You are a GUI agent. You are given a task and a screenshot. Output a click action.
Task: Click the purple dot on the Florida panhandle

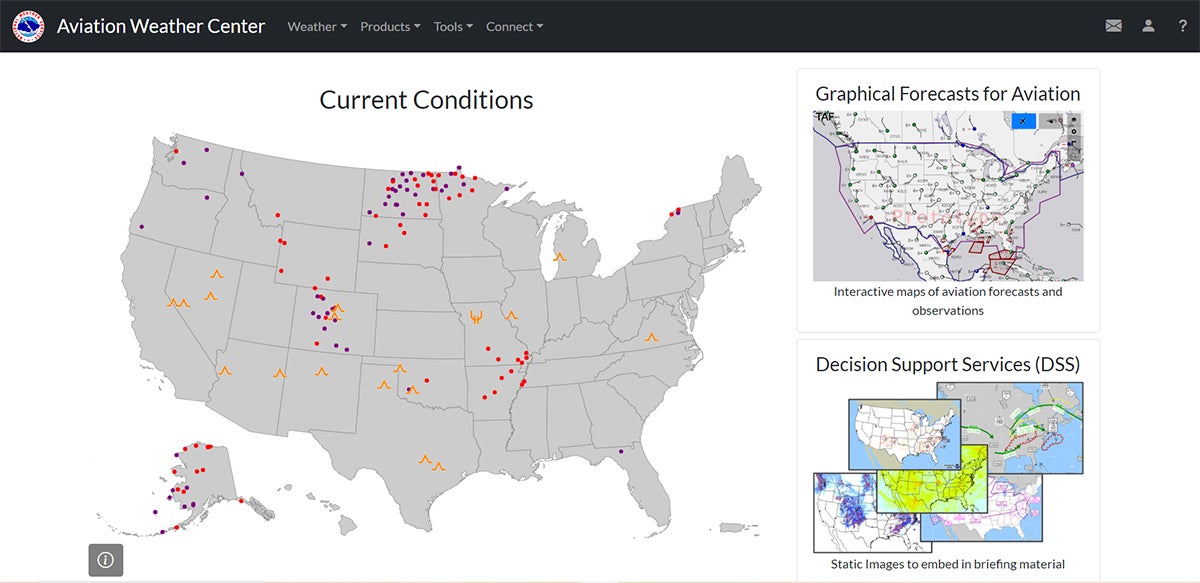pyautogui.click(x=621, y=451)
